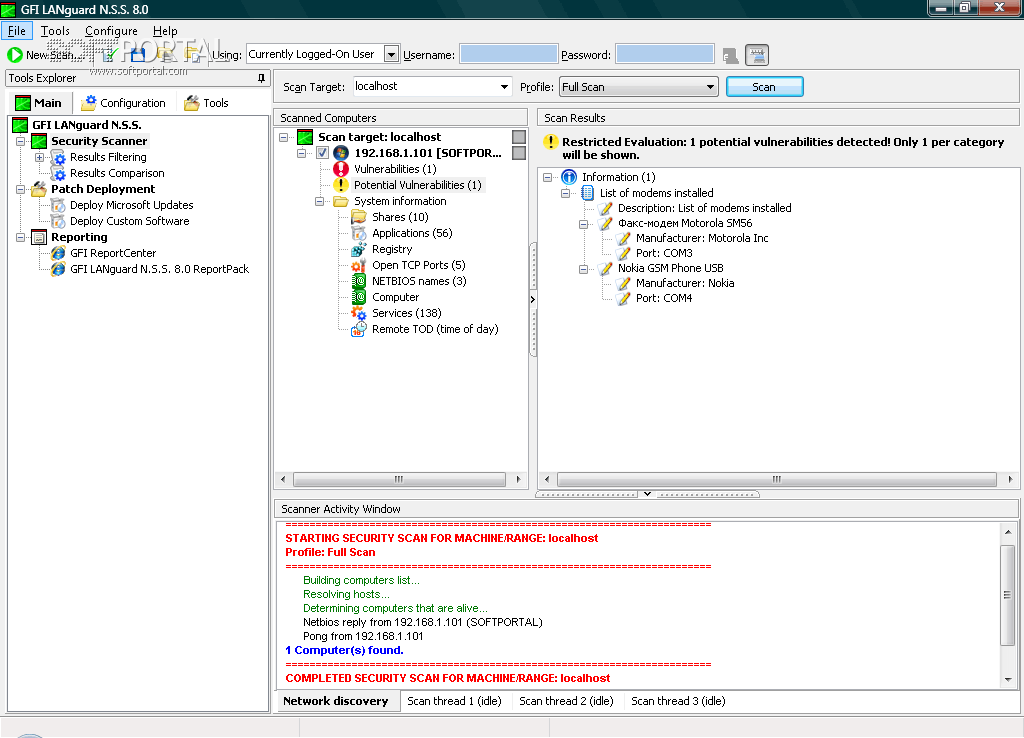Screen dimensions: 1024x738
Task: Collapse the System information node
Action: coord(319,201)
